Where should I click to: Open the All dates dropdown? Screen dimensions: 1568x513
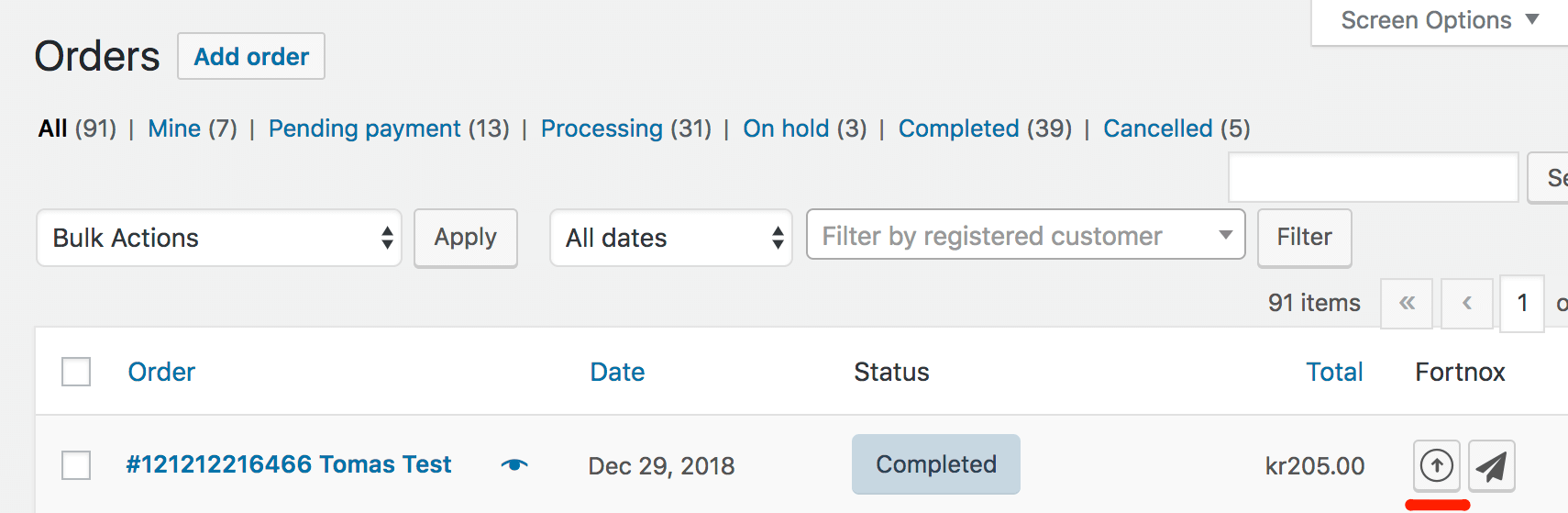point(671,238)
